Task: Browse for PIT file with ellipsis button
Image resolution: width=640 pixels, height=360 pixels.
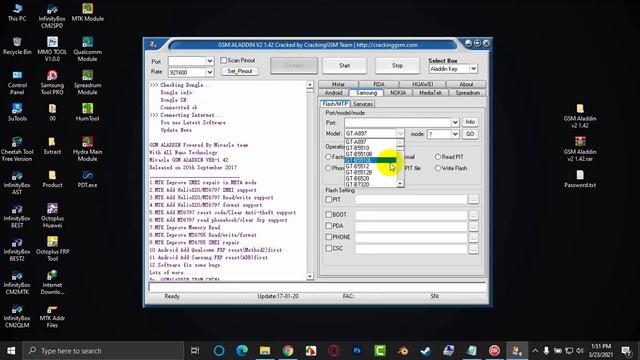Action: pyautogui.click(x=473, y=200)
